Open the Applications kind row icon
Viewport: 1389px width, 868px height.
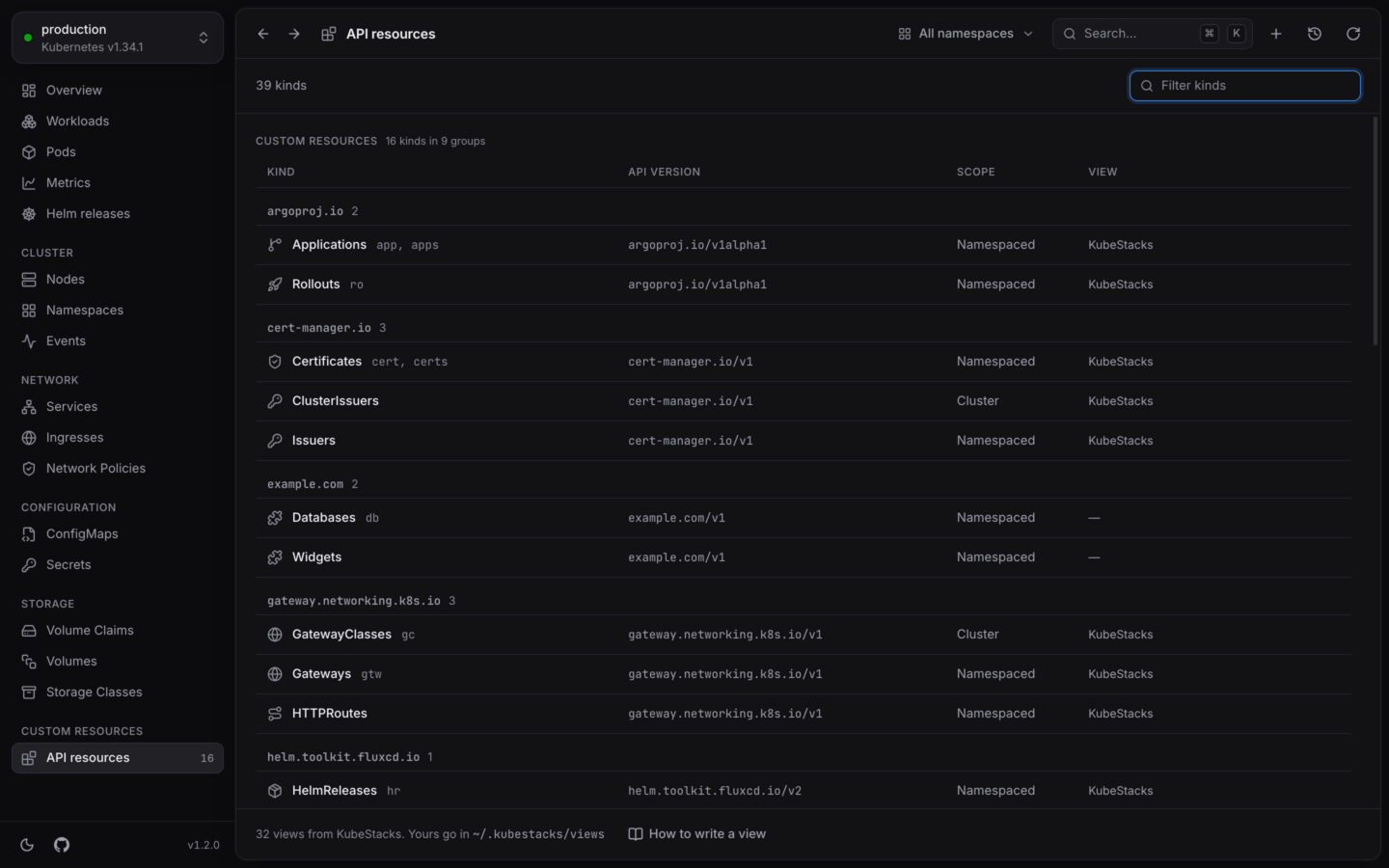[x=275, y=245]
